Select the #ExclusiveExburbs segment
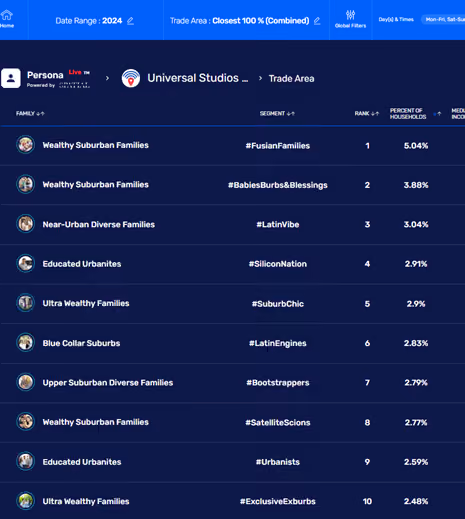The height and width of the screenshot is (519, 465). pyautogui.click(x=278, y=501)
